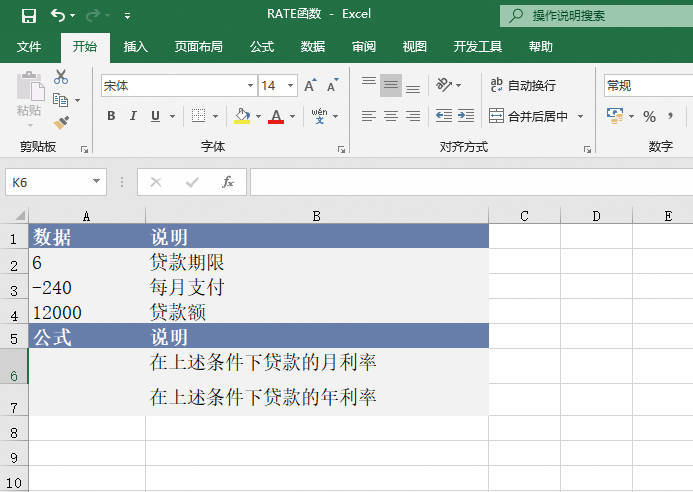Toggle Wrap Text (自动换行)

pos(522,86)
